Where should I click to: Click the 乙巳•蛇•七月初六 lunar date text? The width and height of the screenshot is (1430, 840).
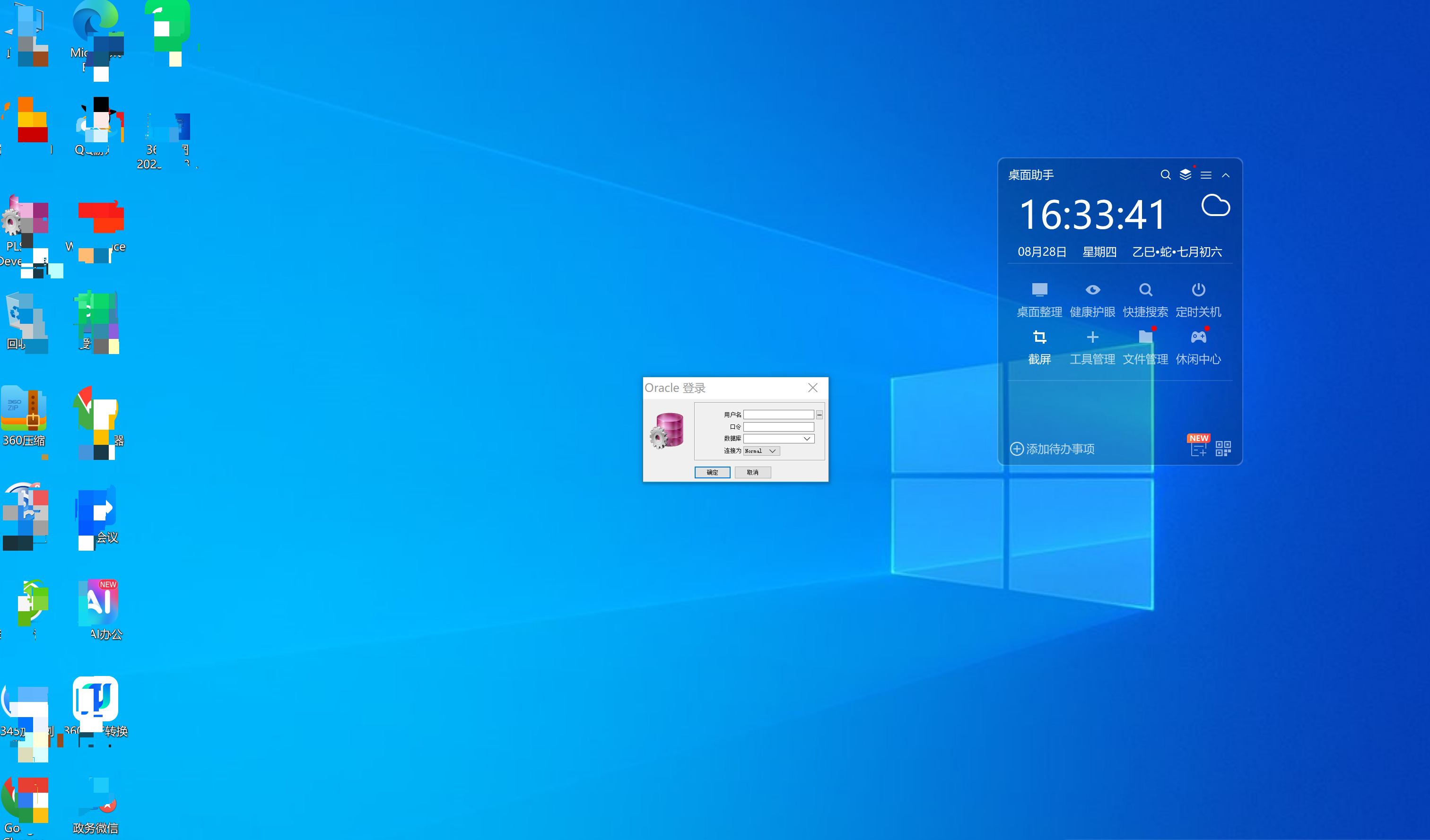[1177, 251]
